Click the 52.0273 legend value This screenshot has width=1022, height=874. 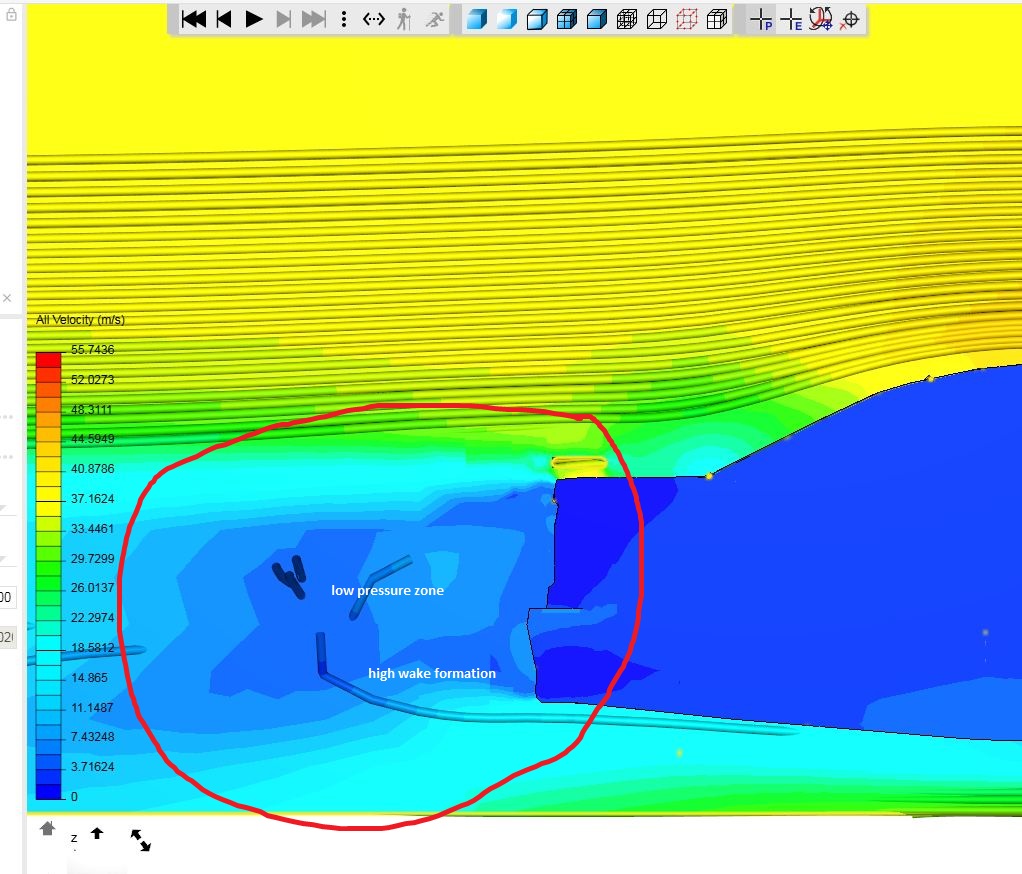point(93,380)
